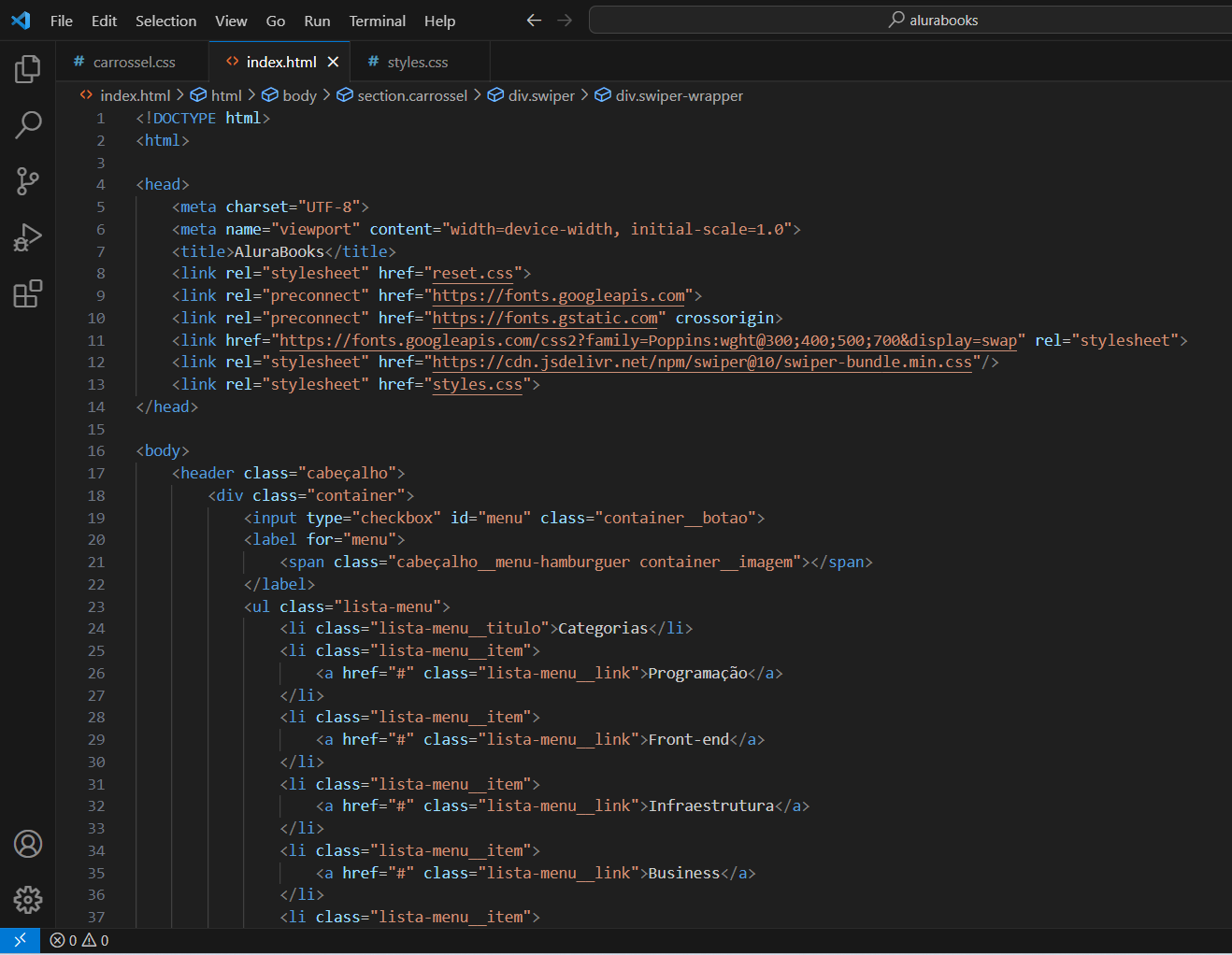Open the Source Control view

coord(28,181)
